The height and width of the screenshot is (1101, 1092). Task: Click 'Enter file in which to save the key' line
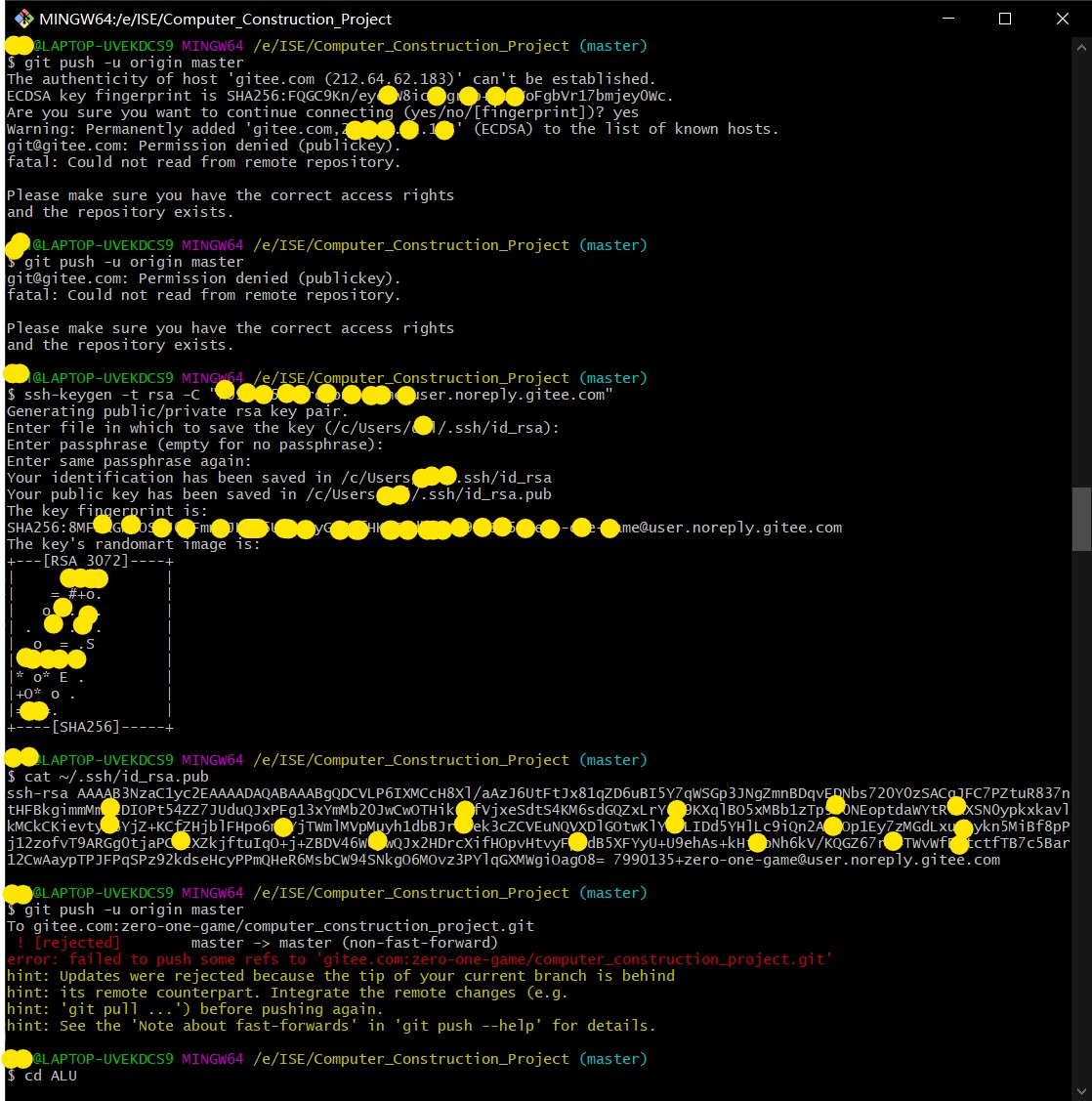[x=283, y=428]
